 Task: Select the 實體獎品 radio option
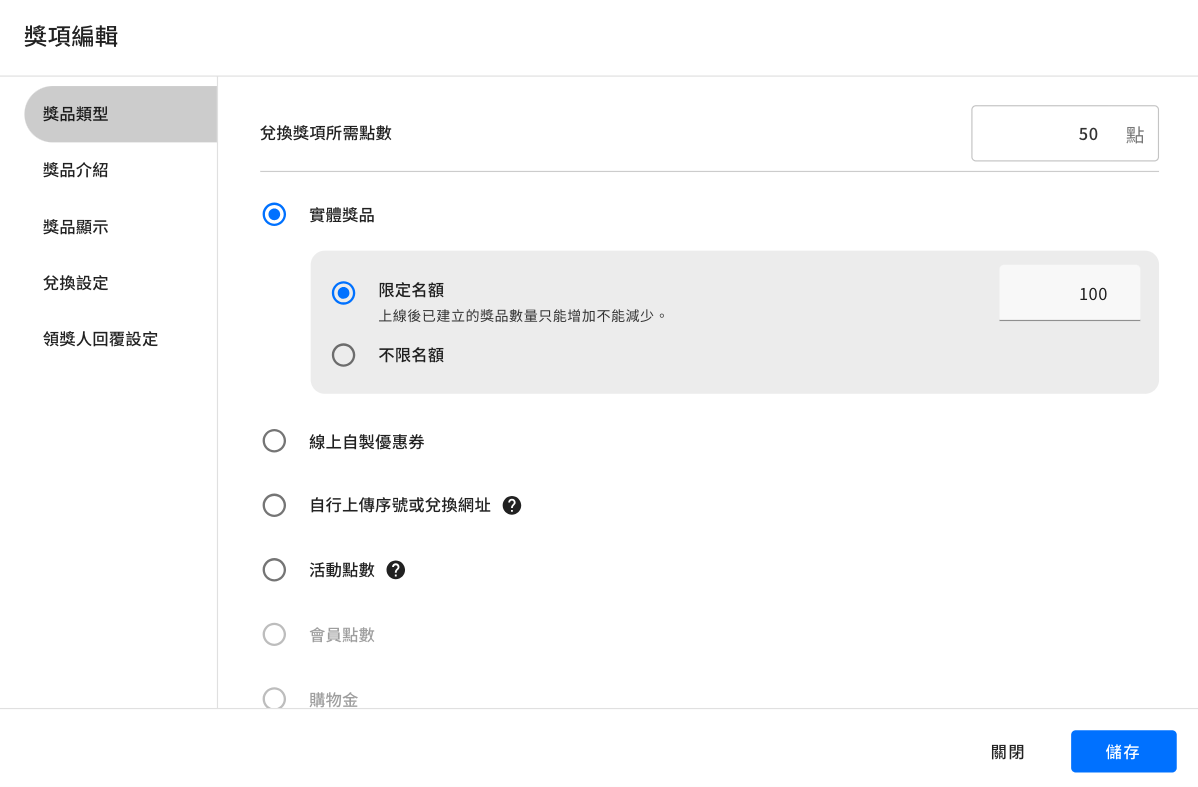(x=274, y=214)
